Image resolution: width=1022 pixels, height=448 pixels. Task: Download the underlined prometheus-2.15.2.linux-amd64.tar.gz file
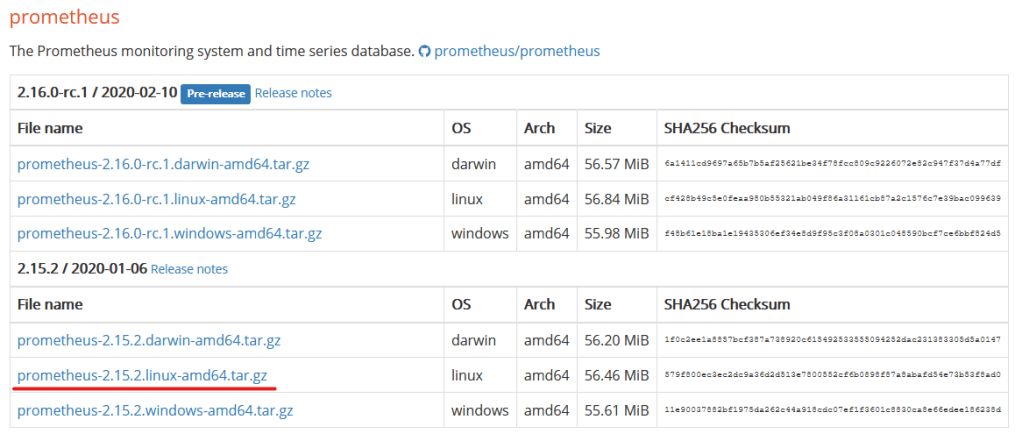(x=142, y=375)
